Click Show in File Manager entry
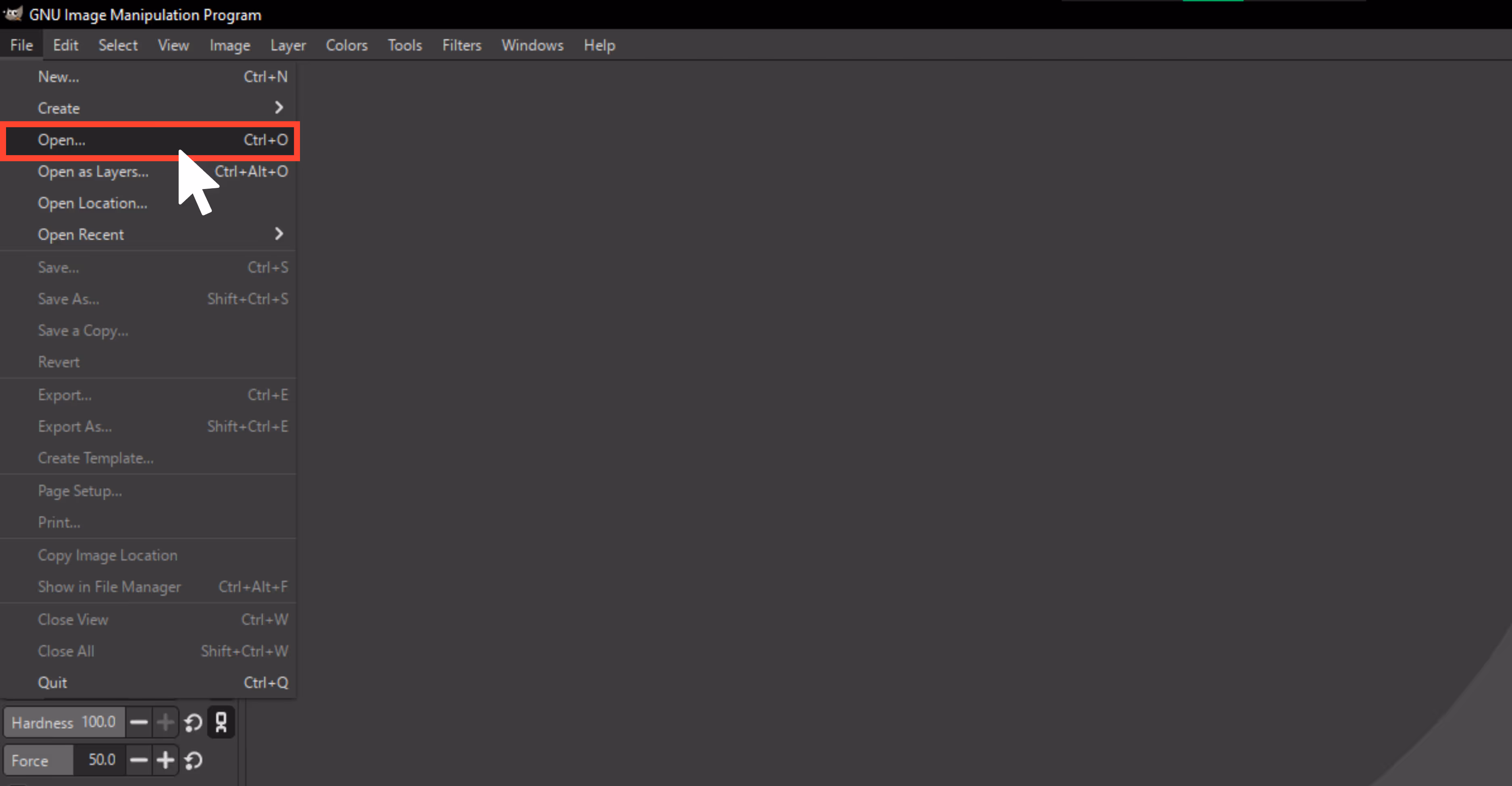This screenshot has width=1512, height=786. pyautogui.click(x=148, y=587)
